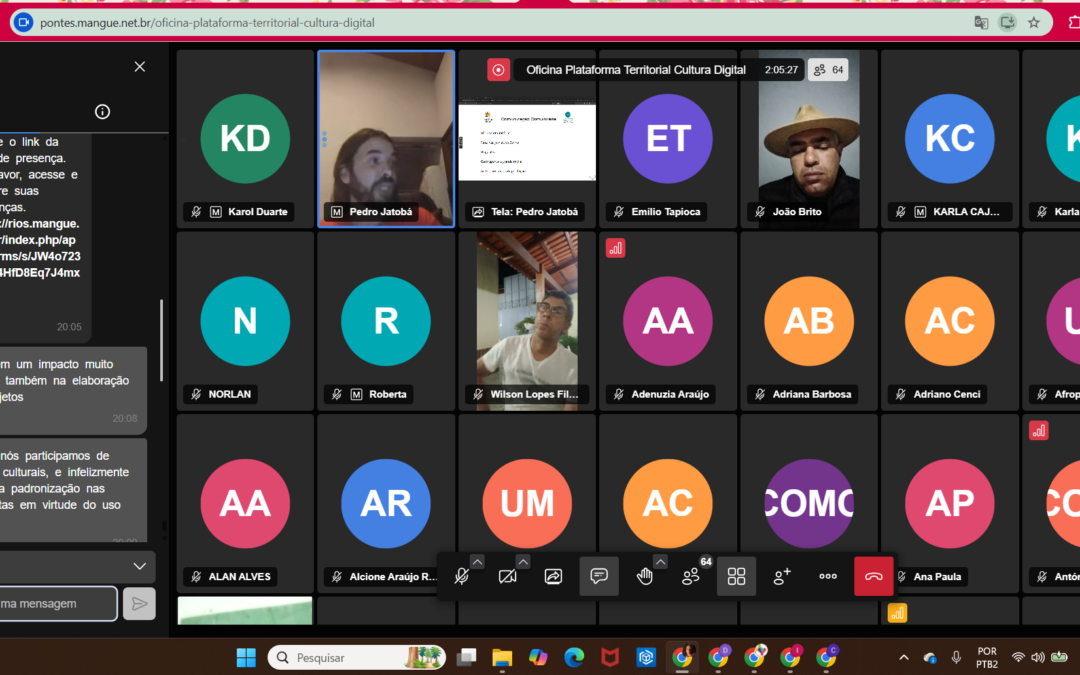Viewport: 1080px width, 675px height.
Task: Click the ET avatar of Emilio Tapioca
Action: pos(667,138)
